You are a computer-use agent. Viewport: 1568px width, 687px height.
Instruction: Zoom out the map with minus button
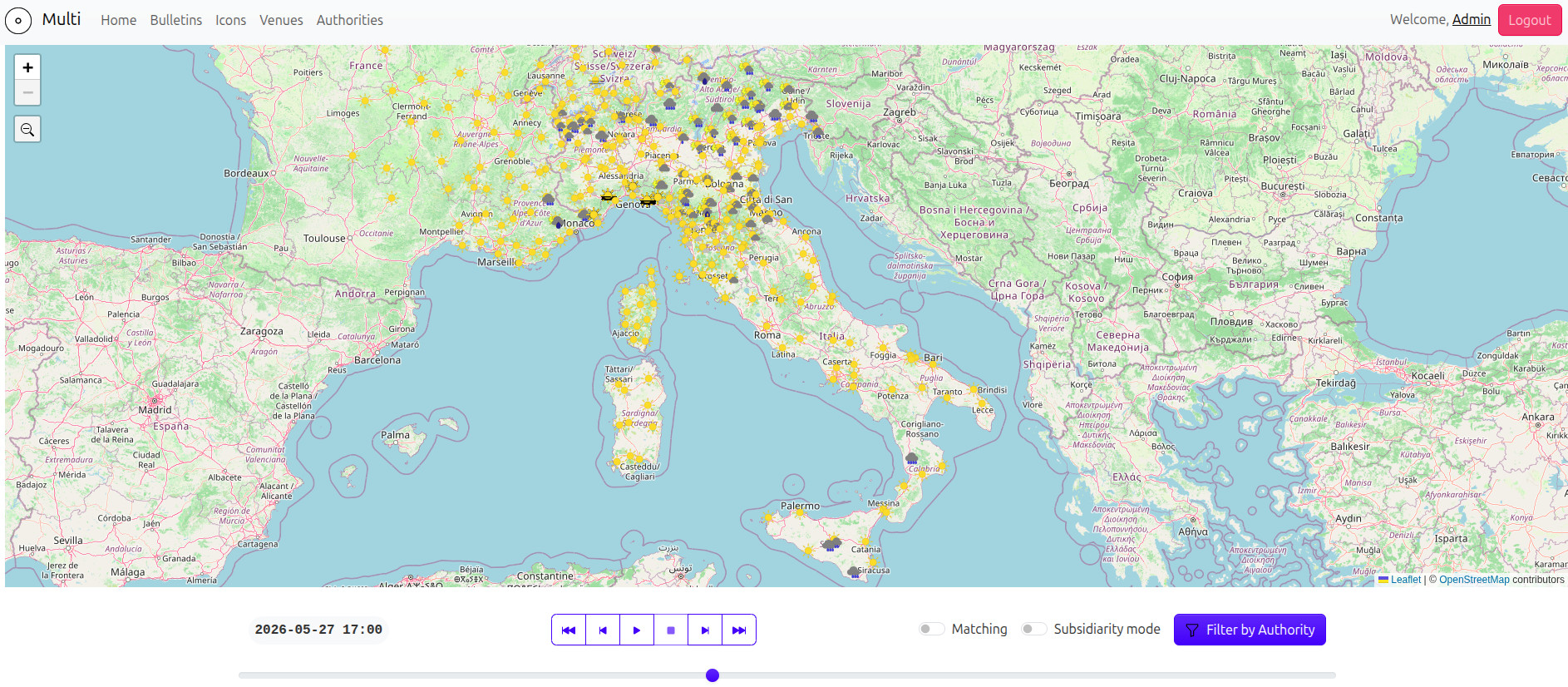click(27, 92)
